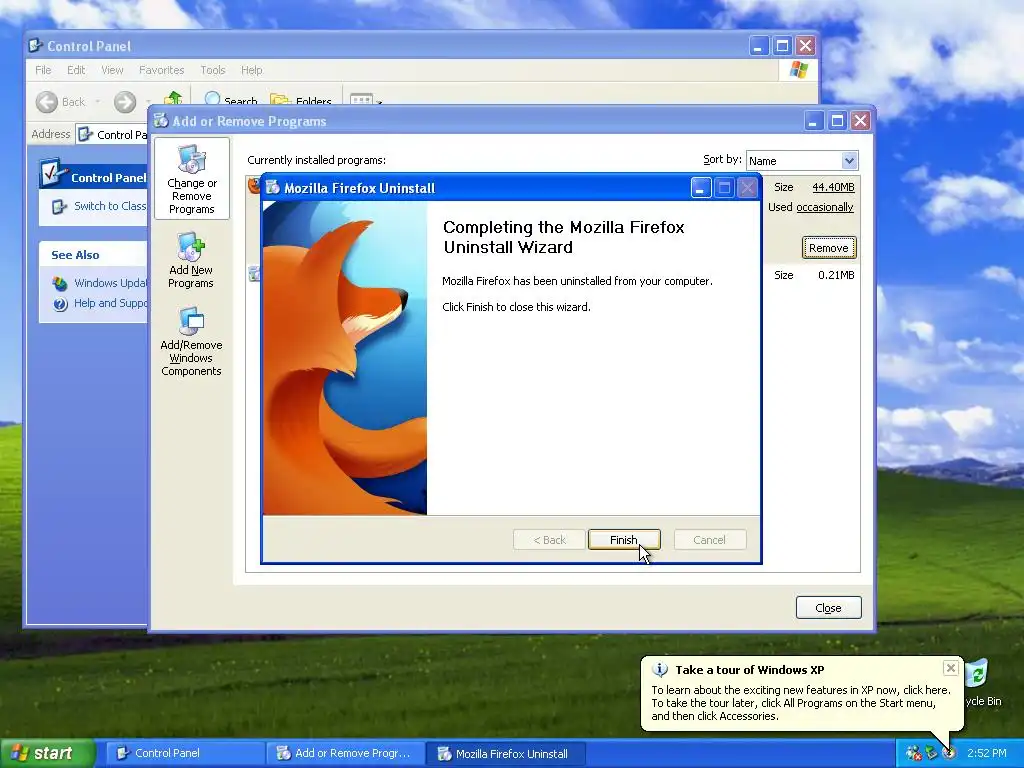The height and width of the screenshot is (768, 1024).
Task: Close the Add or Remove Programs window
Action: coord(861,121)
